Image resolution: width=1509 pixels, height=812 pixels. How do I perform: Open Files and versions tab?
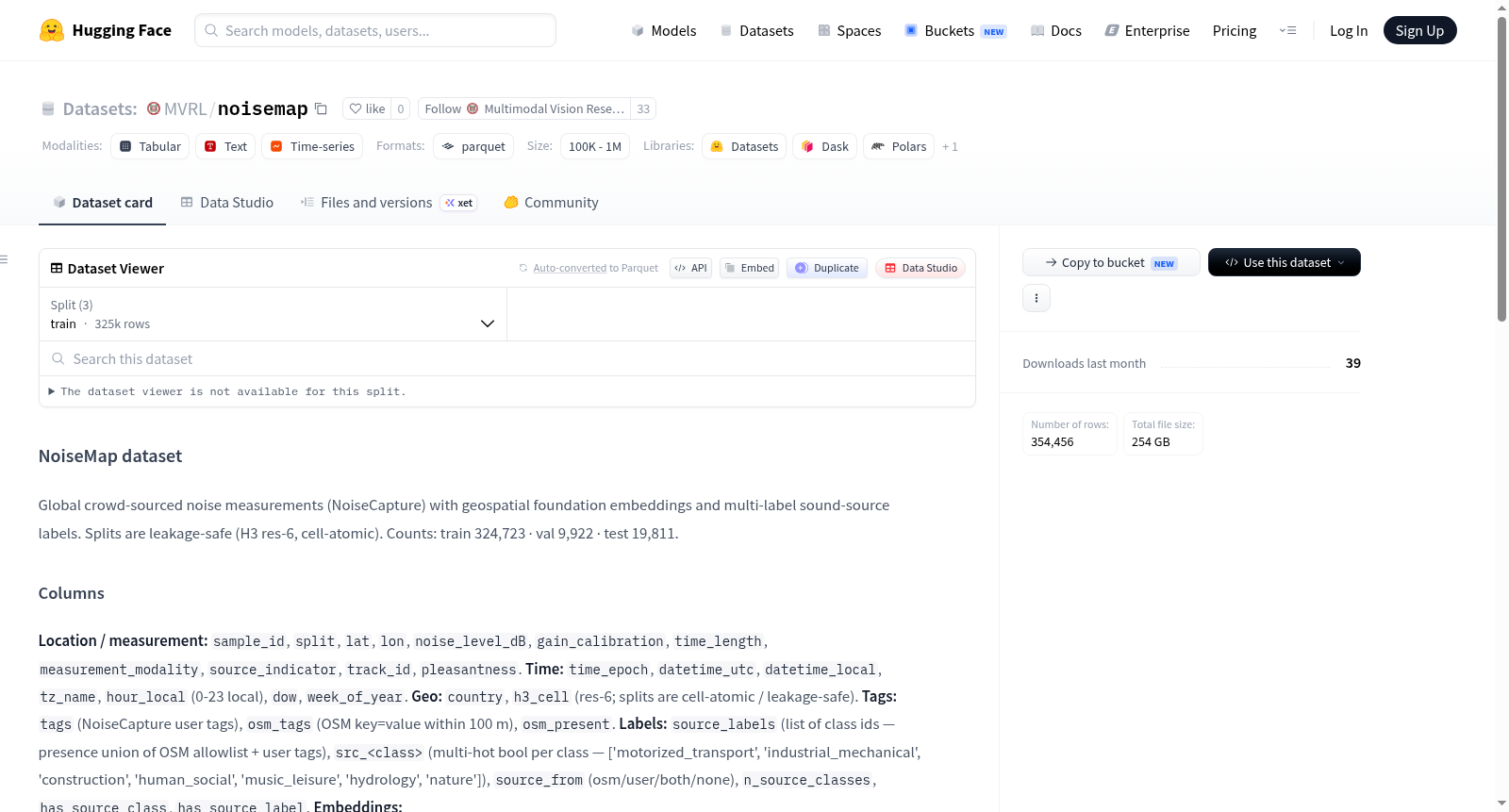tap(389, 202)
